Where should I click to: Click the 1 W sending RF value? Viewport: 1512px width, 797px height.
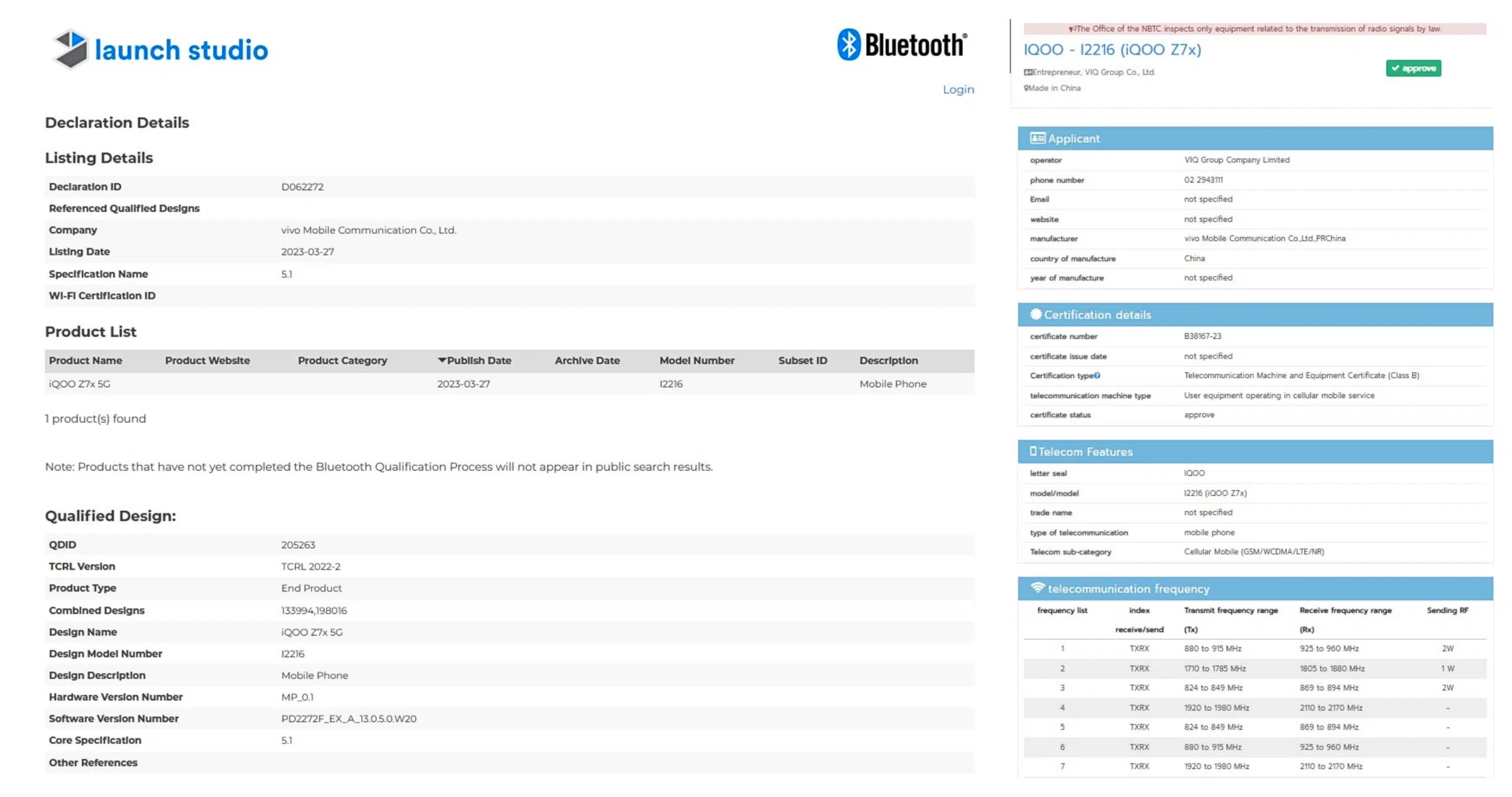(1447, 668)
